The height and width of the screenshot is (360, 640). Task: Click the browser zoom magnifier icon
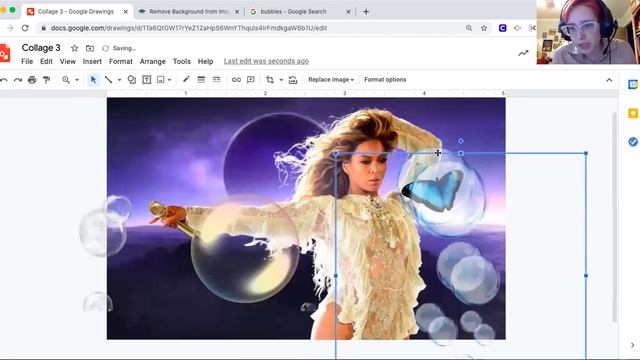pyautogui.click(x=469, y=28)
